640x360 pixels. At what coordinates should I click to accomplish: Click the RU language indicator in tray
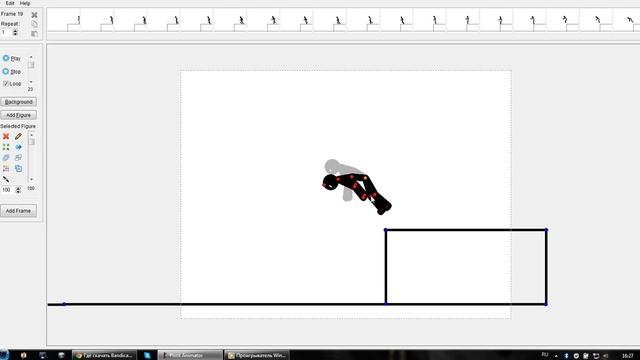tap(545, 355)
